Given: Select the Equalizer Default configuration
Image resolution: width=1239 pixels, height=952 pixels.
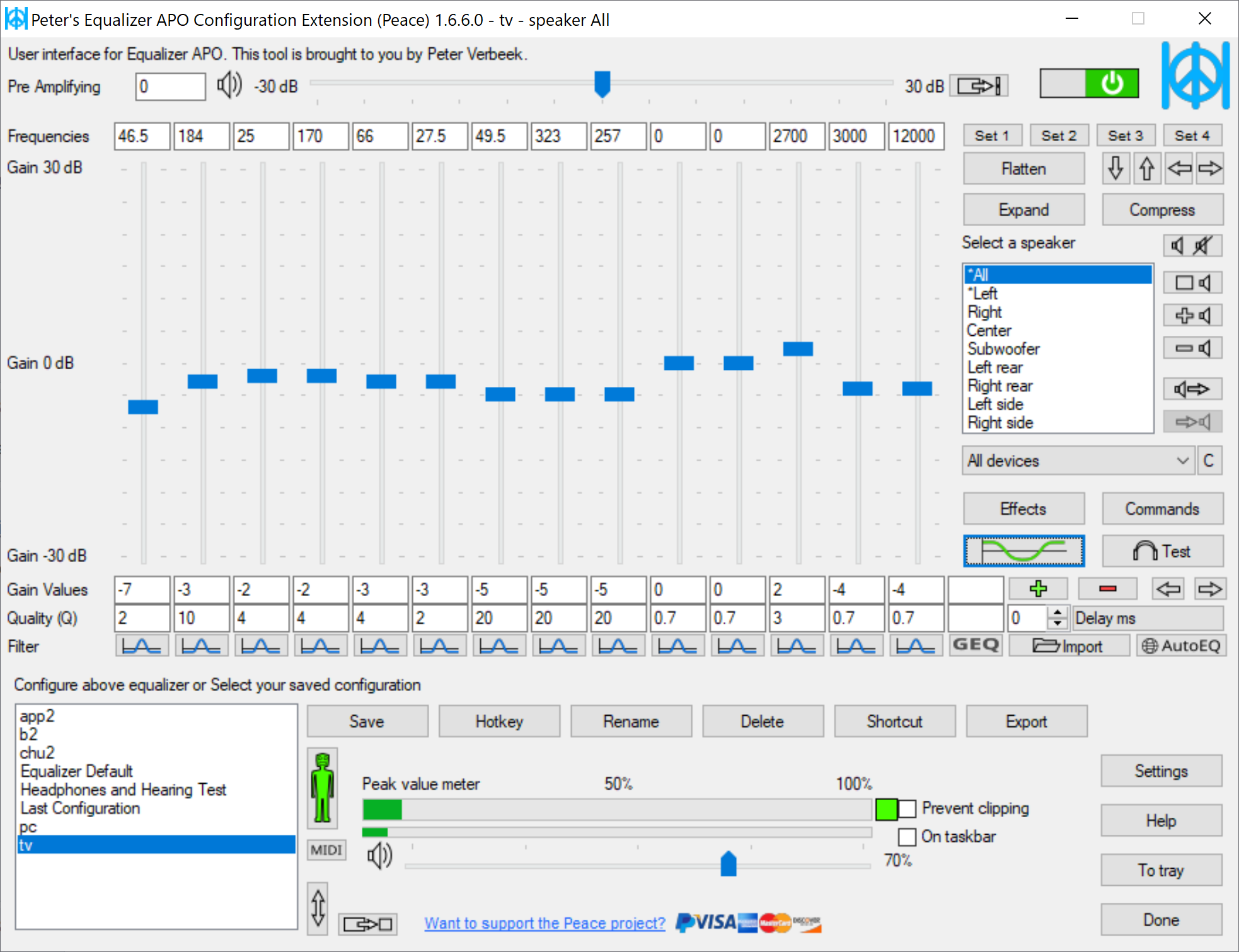Looking at the screenshot, I should (76, 771).
